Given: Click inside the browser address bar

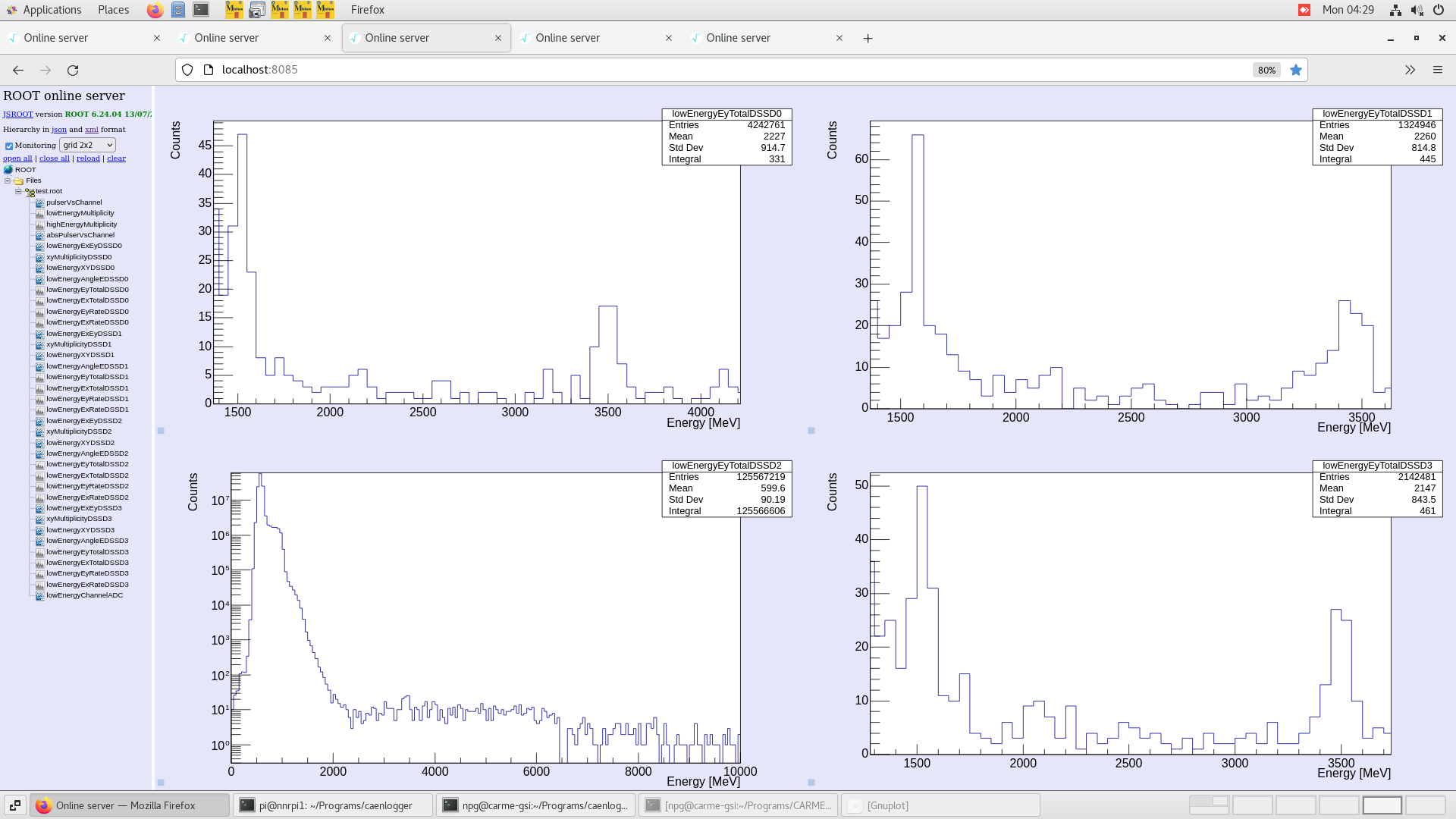Looking at the screenshot, I should click(455, 70).
